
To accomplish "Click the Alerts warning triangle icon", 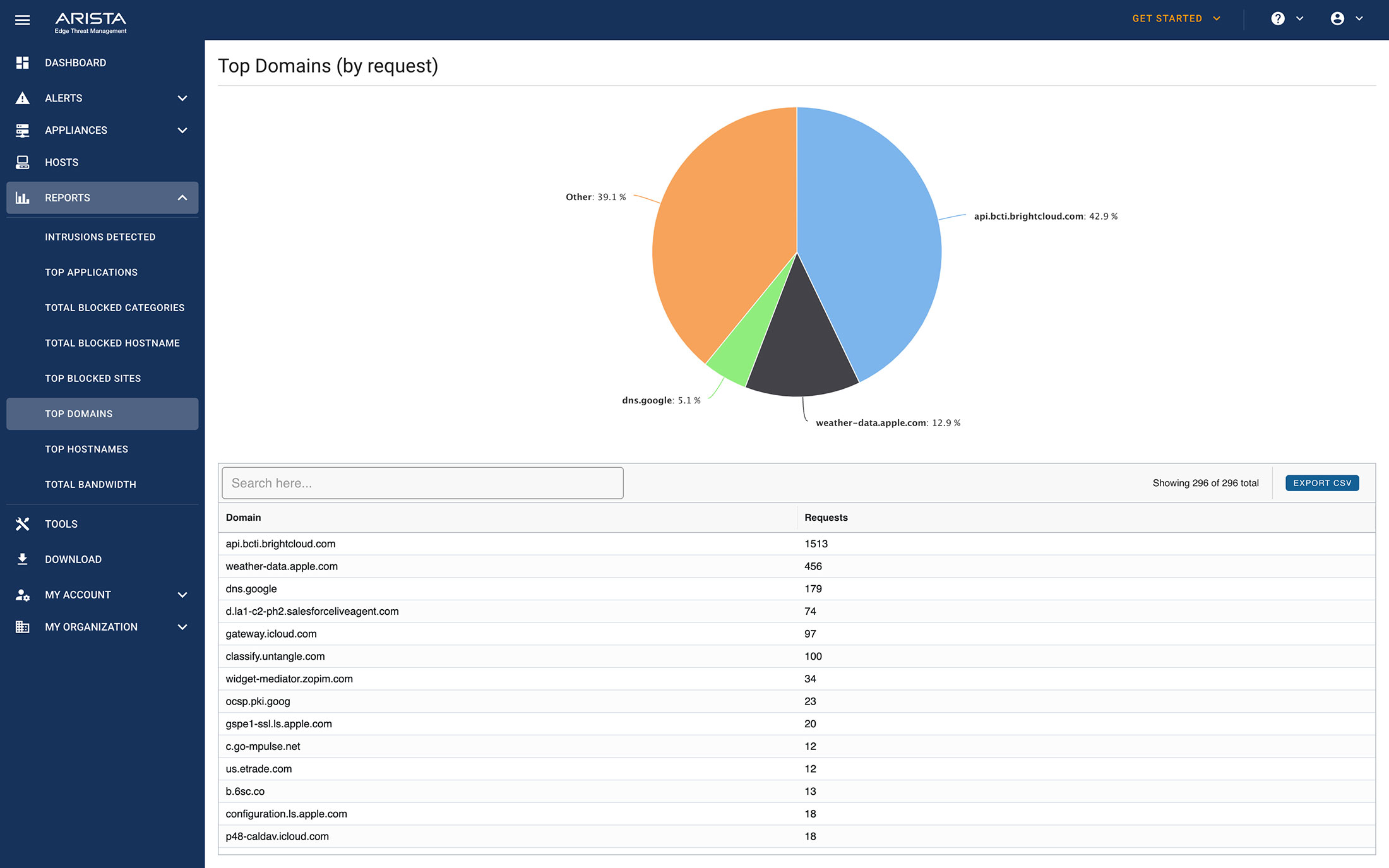I will tap(22, 98).
